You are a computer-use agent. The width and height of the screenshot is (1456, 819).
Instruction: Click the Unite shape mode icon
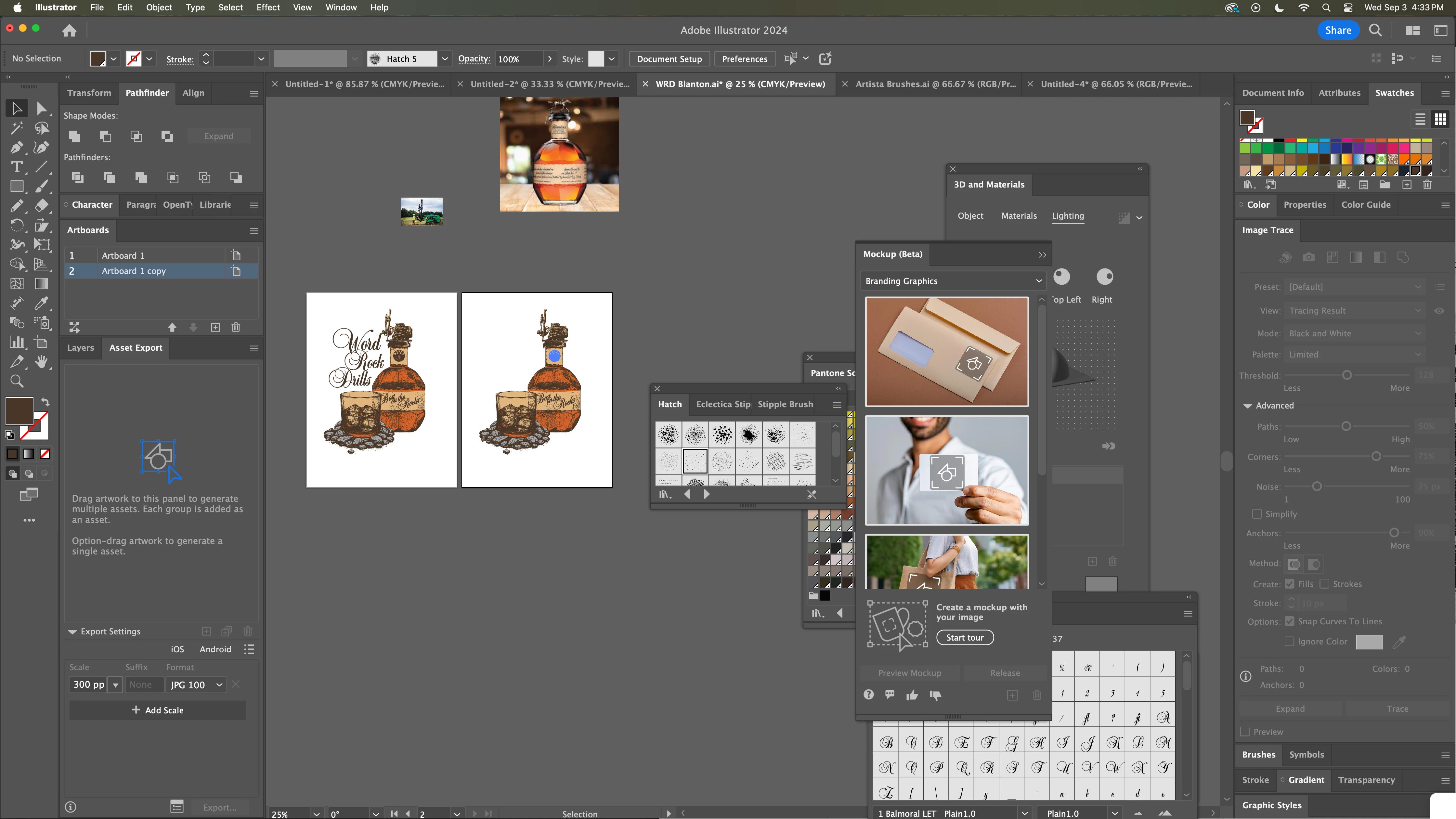point(74,136)
